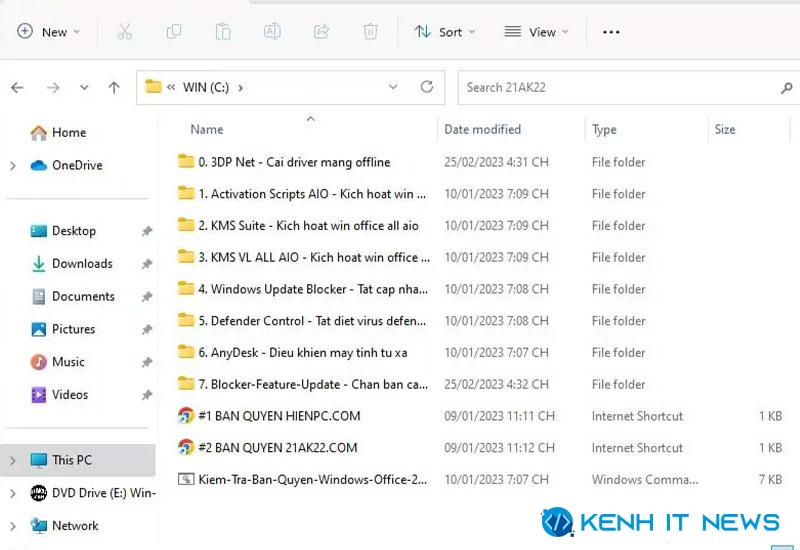Go up one folder level arrow
800x550 pixels.
pos(114,88)
